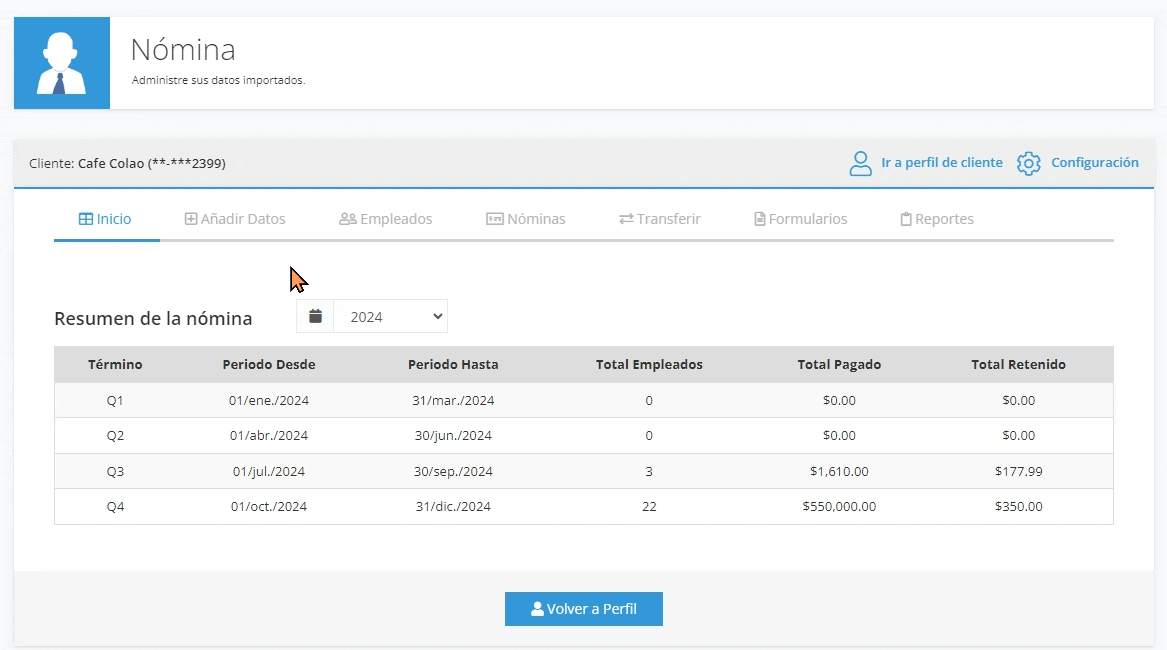
Task: Go to the Empleados tab
Action: 386,219
